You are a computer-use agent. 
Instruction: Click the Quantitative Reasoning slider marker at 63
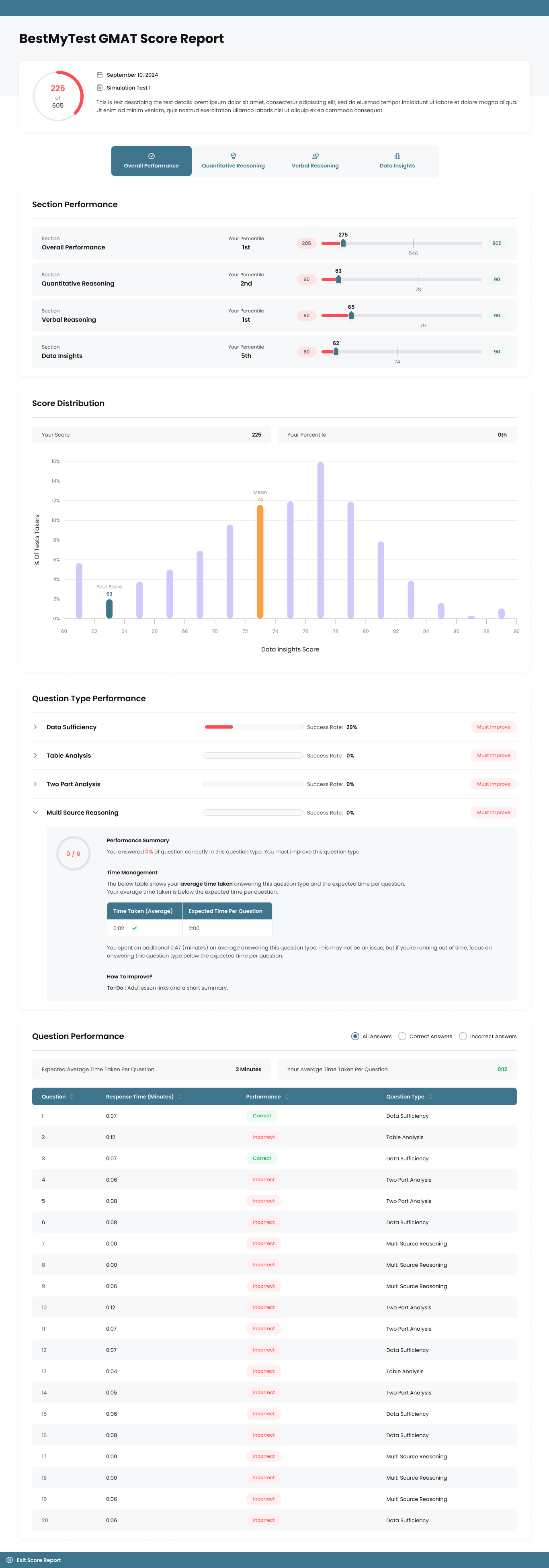[x=338, y=280]
